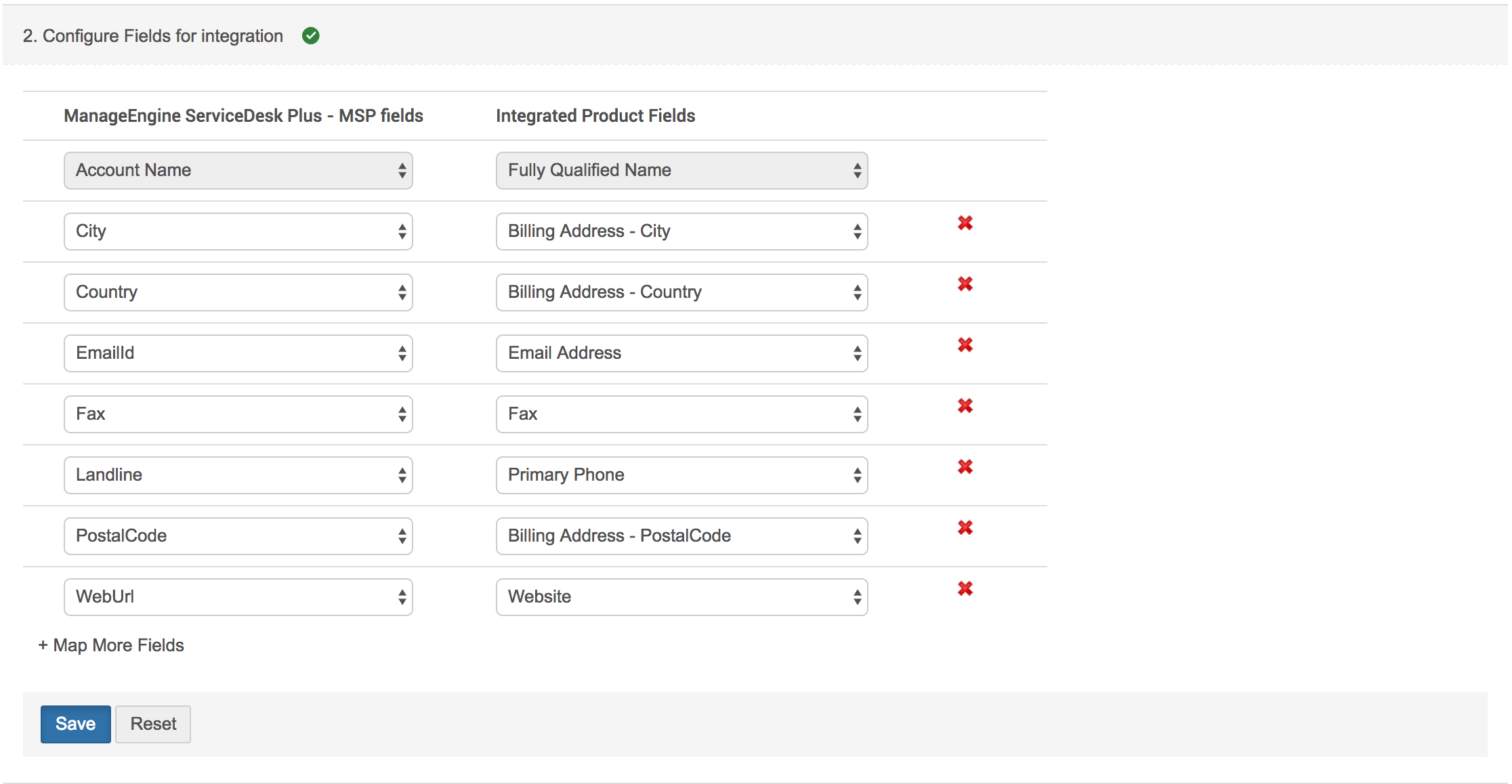Click the Map More Fields link
This screenshot has height=784, width=1512.
[112, 645]
